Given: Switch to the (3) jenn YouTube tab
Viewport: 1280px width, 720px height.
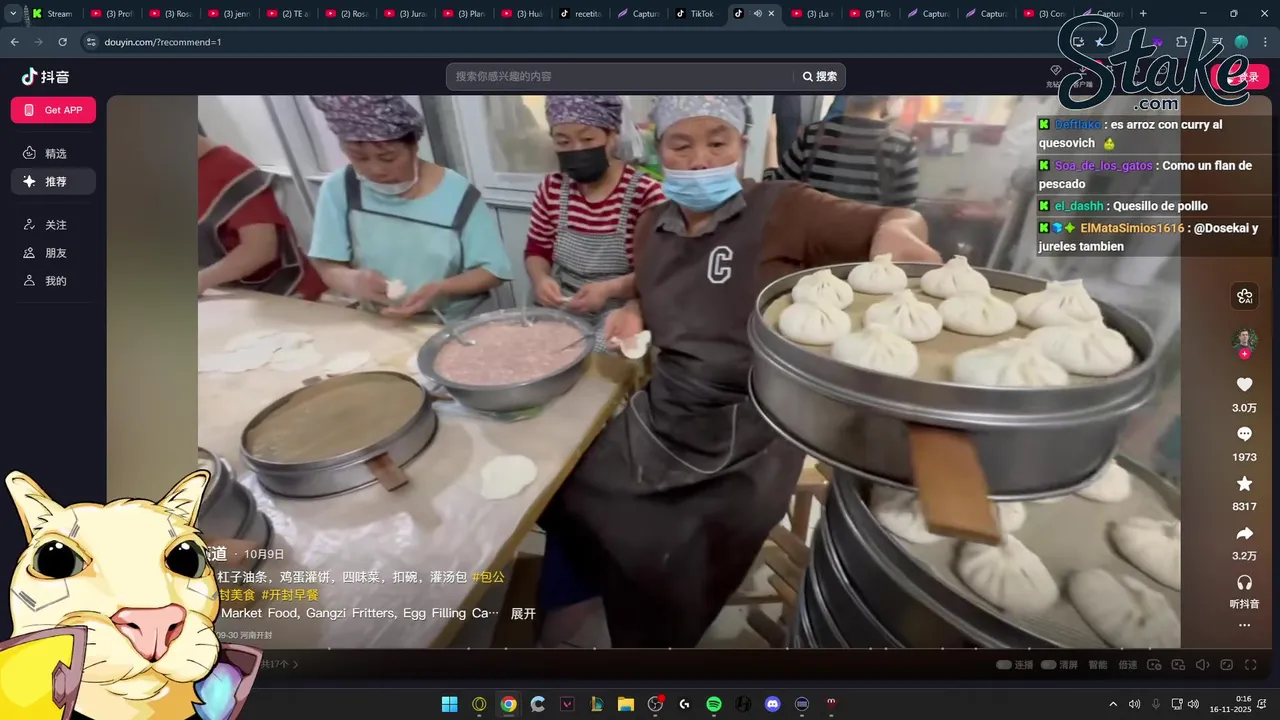Looking at the screenshot, I should pos(230,14).
